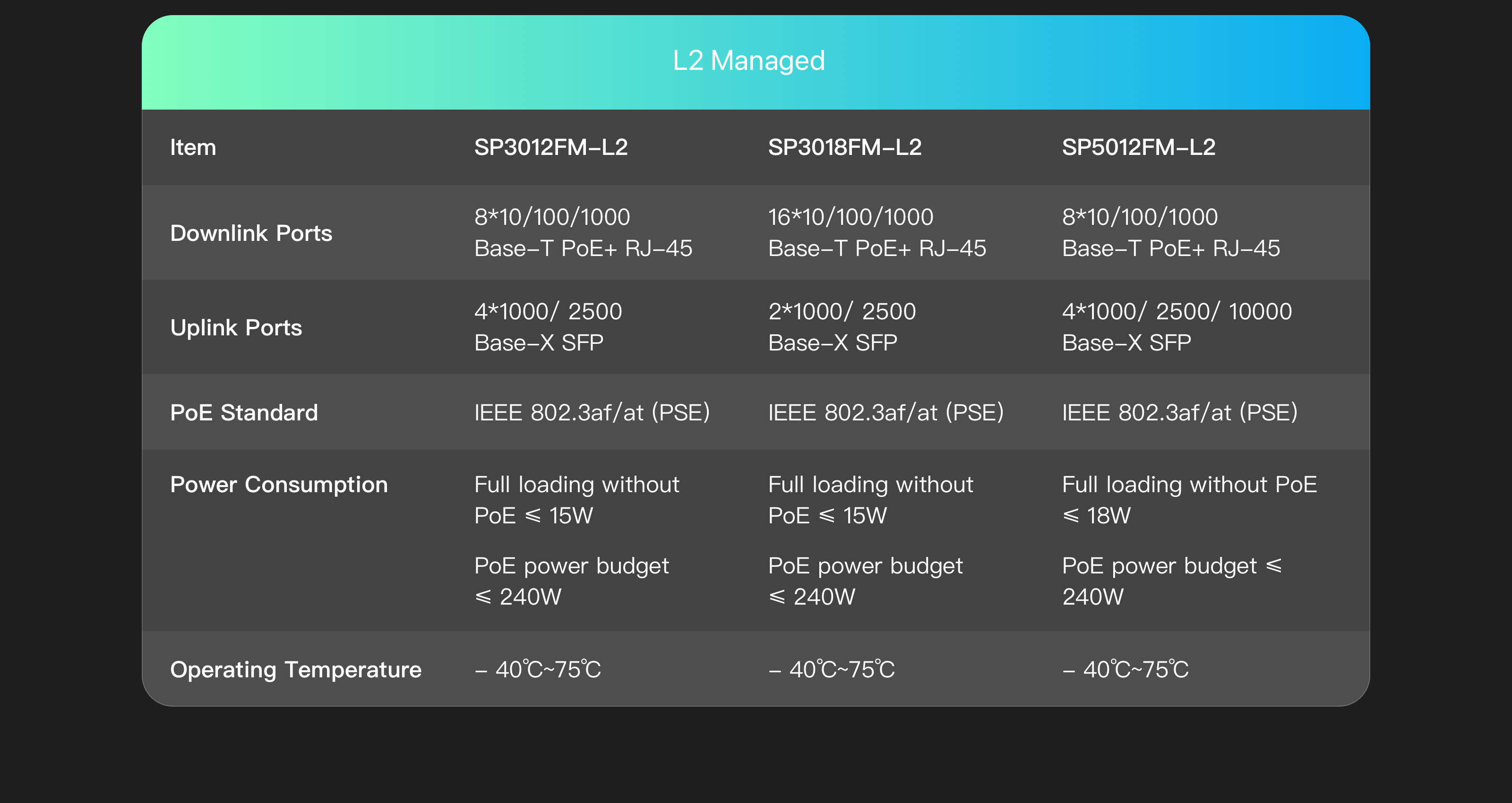Screen dimensions: 1512x803
Task: Click the 2*1000/ 2500 Base-X SFP cell
Action: 842,327
